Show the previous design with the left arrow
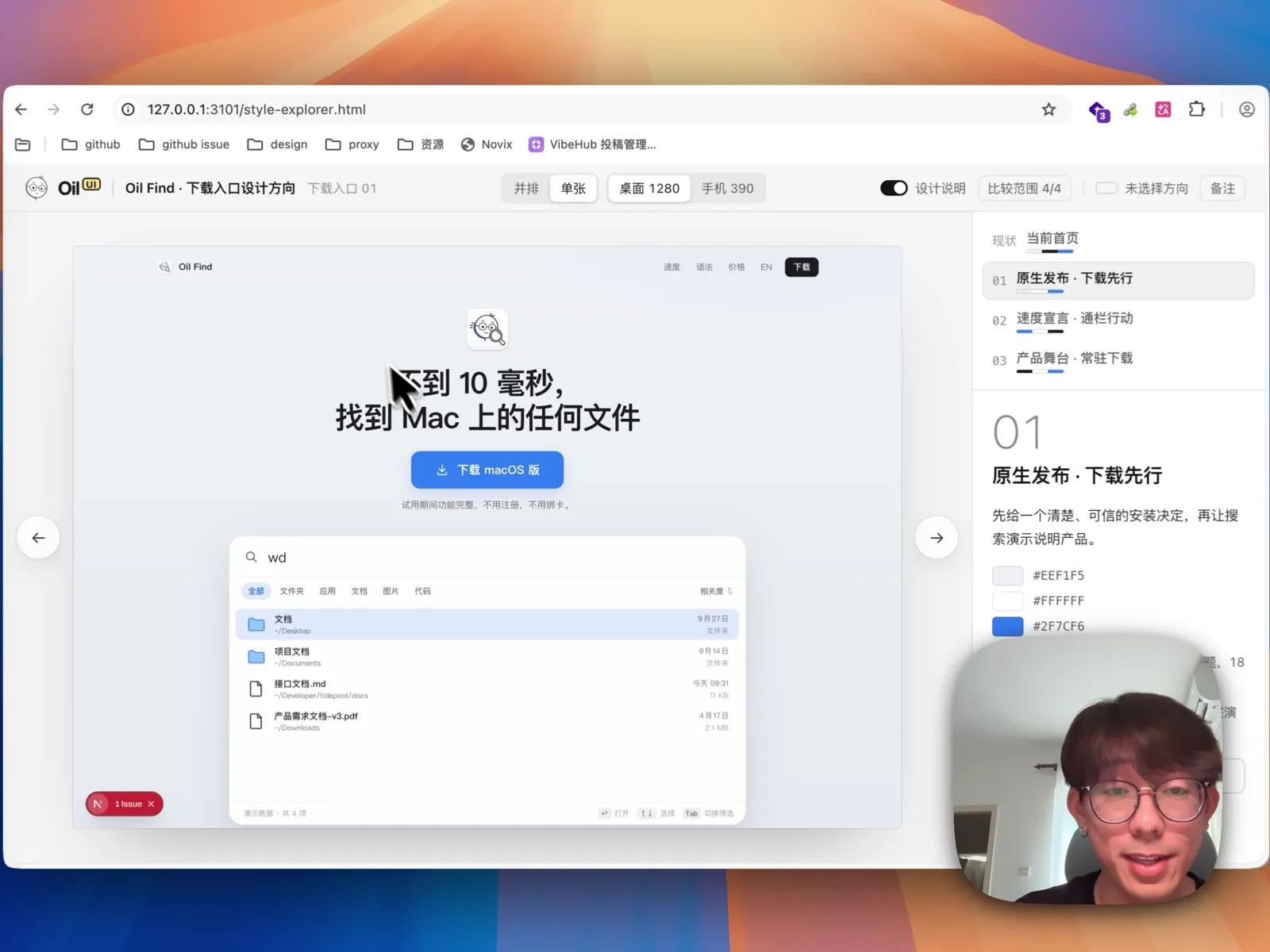The height and width of the screenshot is (952, 1270). tap(38, 538)
